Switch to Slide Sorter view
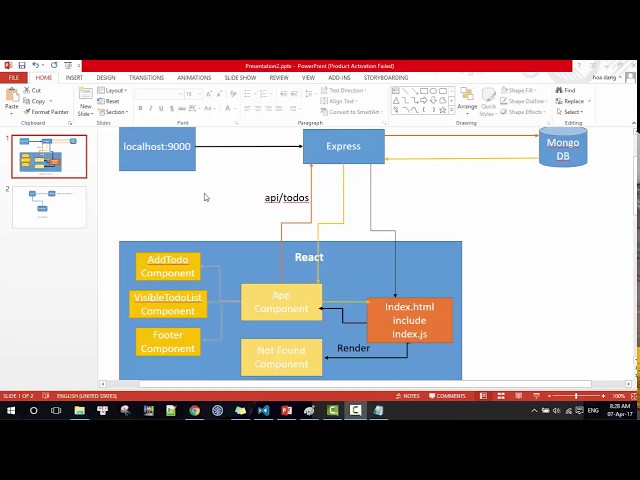This screenshot has width=640, height=480. (501, 396)
